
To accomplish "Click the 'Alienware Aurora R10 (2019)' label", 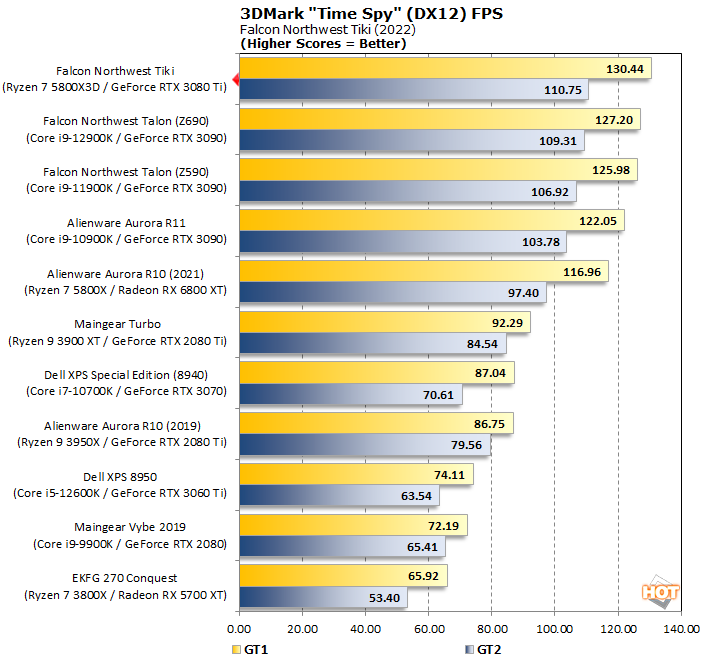I will (x=122, y=426).
